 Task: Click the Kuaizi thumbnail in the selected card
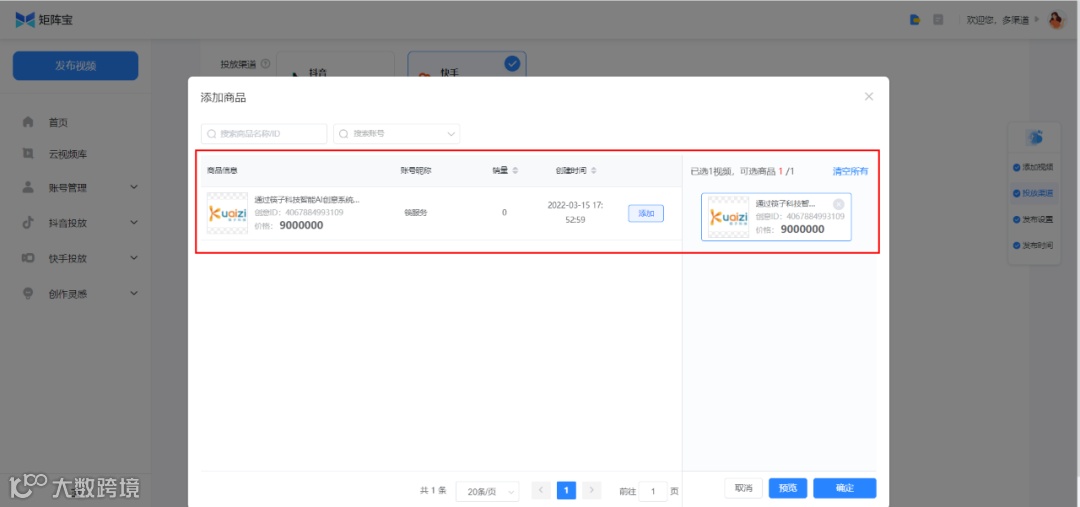[728, 217]
